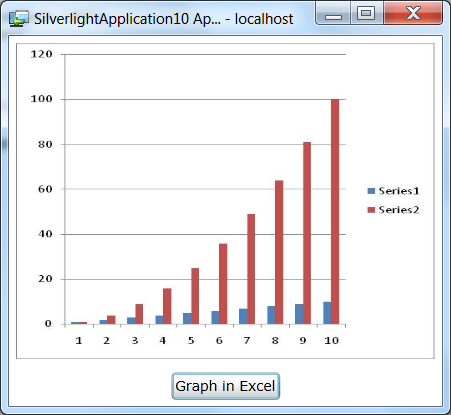
Task: Click the y-axis label 100
Action: click(x=42, y=99)
